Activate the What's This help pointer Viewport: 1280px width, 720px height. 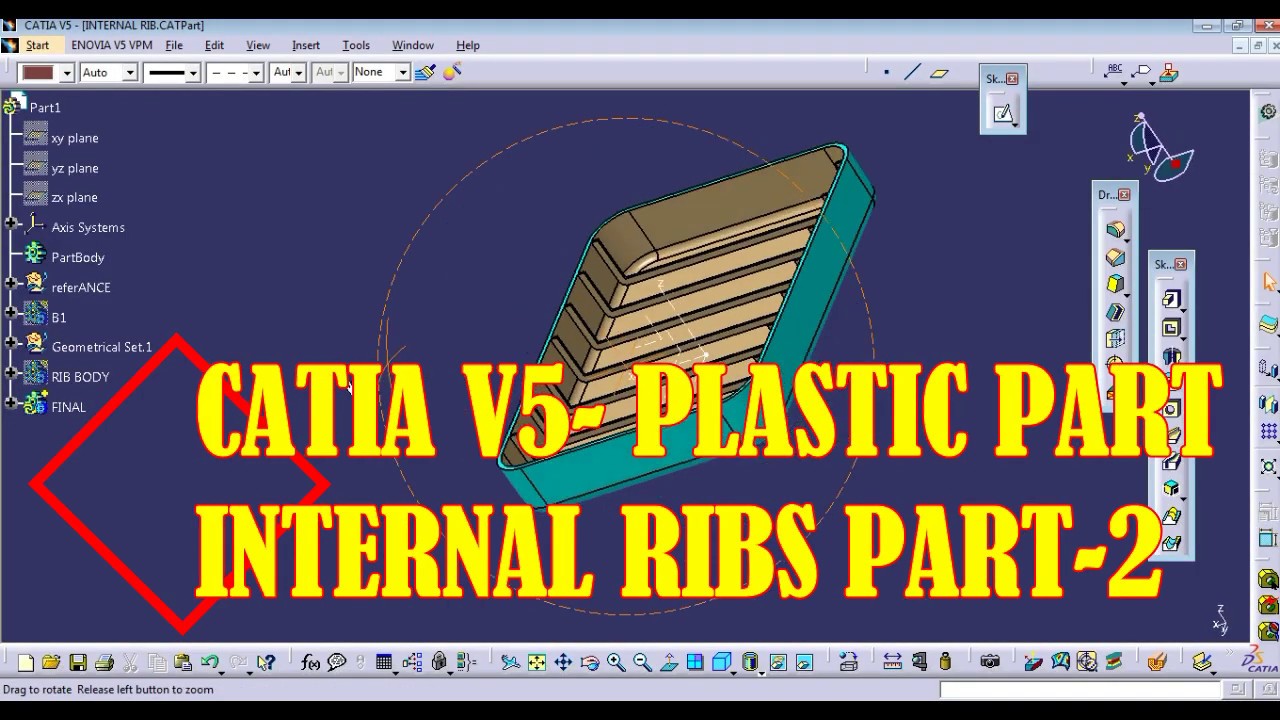pos(265,662)
